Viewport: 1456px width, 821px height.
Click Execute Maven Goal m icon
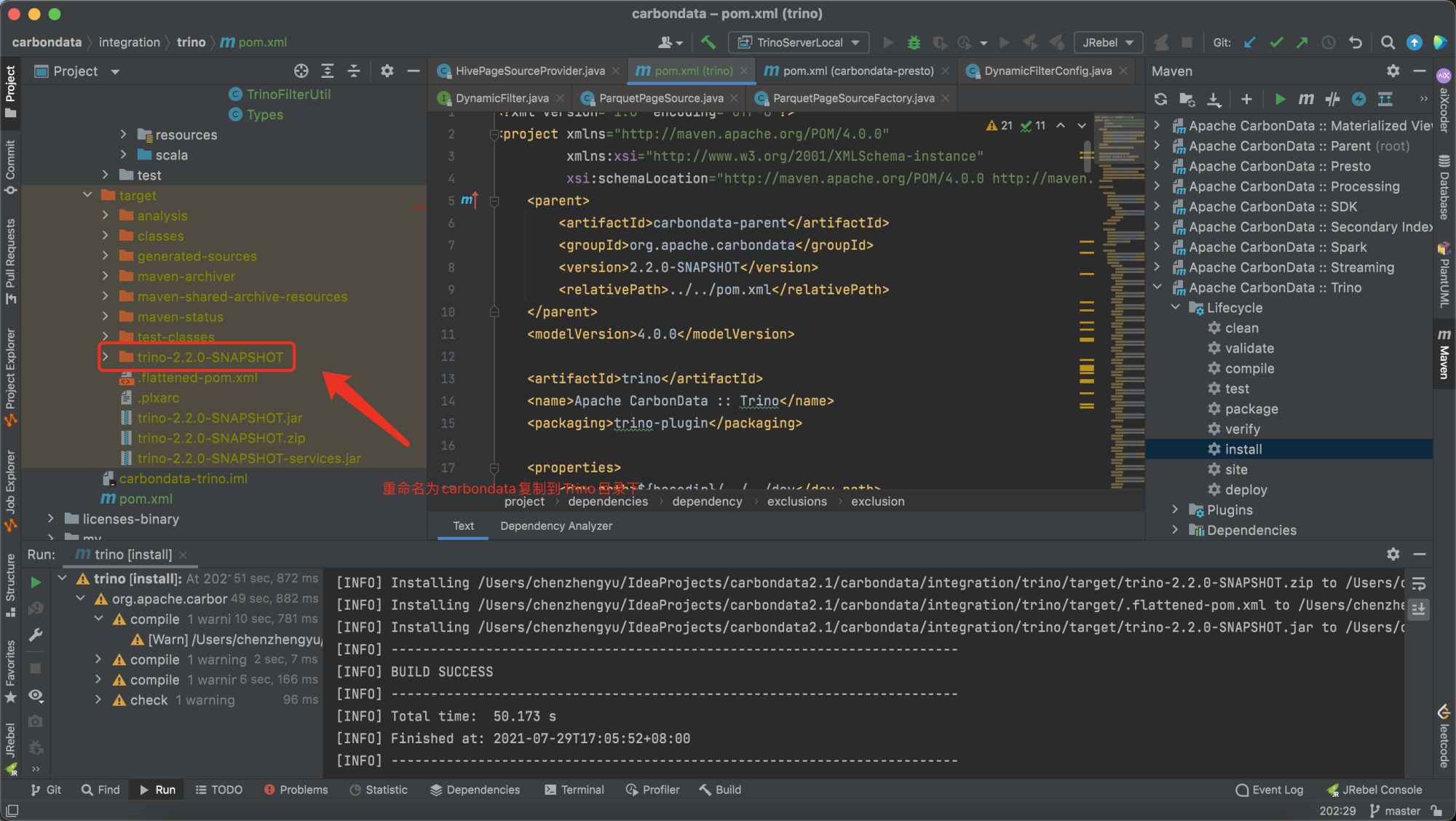point(1306,99)
